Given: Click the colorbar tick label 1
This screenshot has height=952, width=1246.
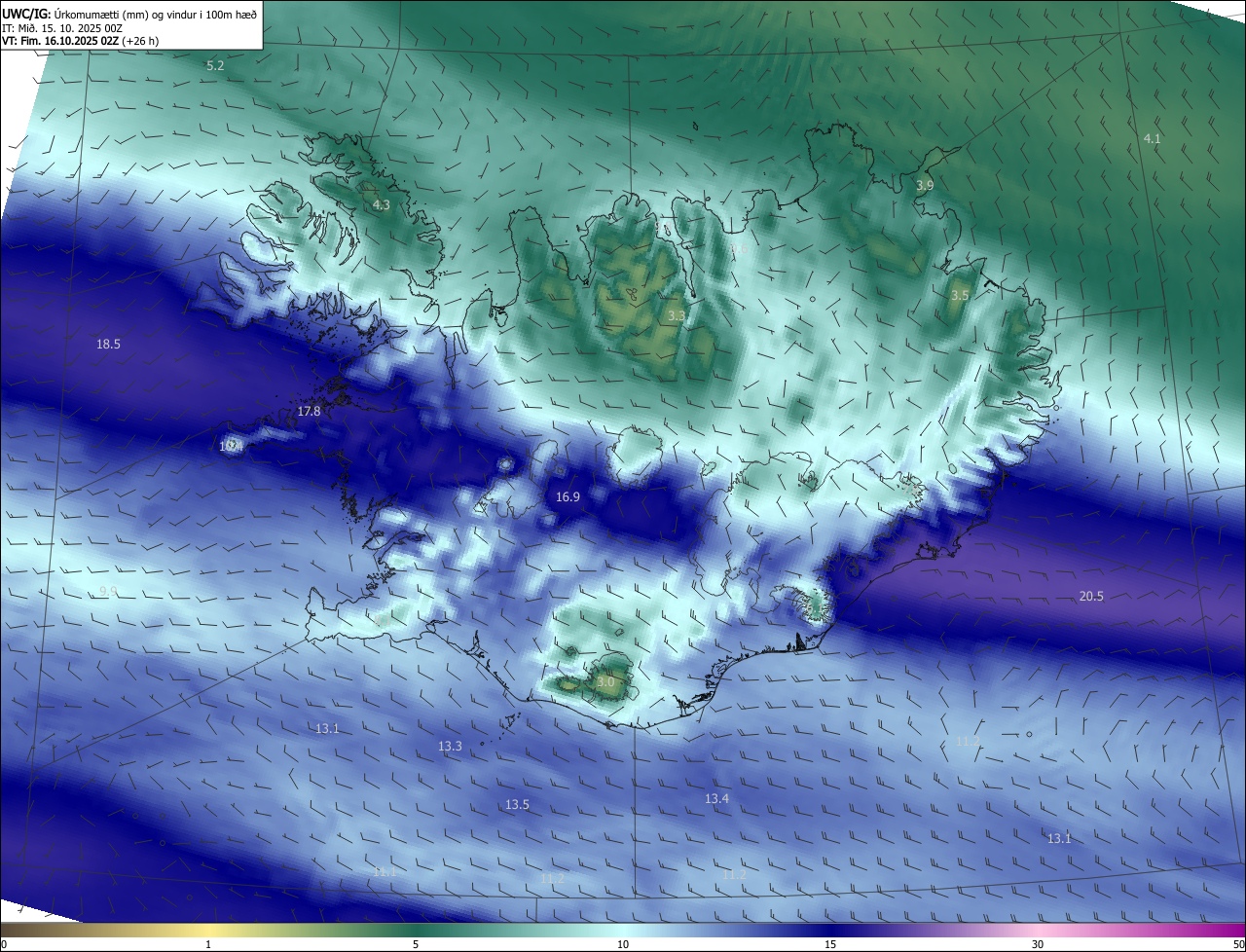Looking at the screenshot, I should tap(208, 944).
